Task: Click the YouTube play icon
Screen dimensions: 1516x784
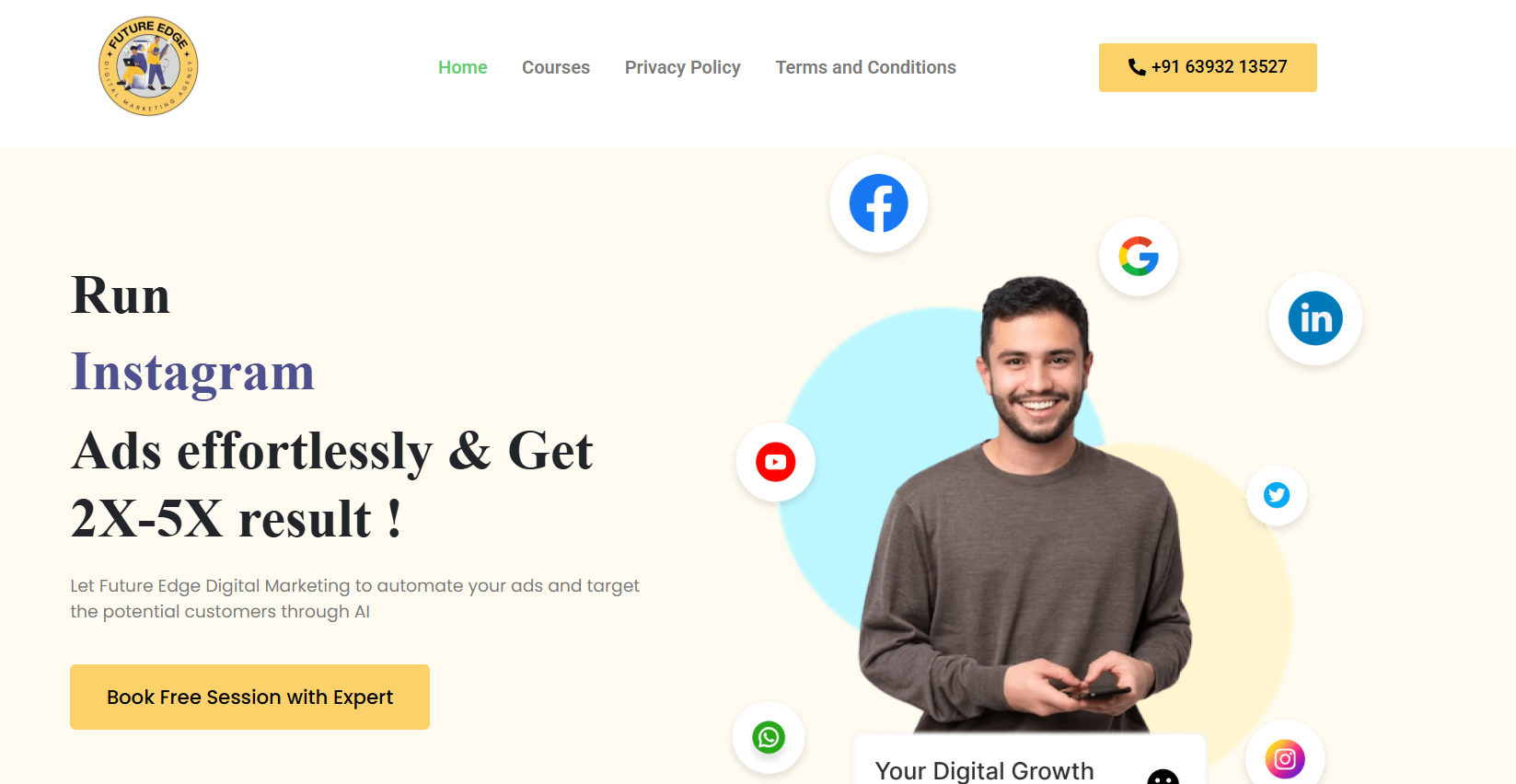Action: pos(776,462)
